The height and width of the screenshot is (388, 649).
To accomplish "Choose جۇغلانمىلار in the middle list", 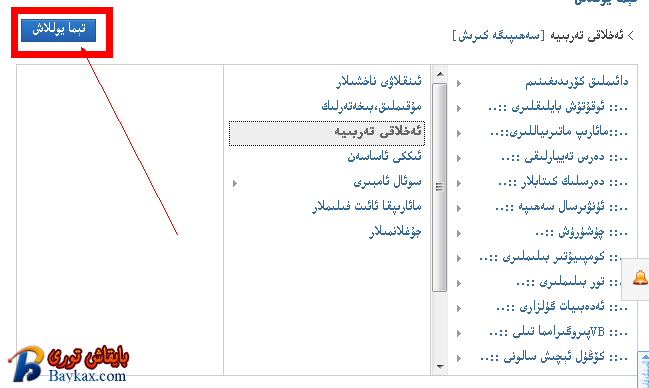I will coord(395,231).
